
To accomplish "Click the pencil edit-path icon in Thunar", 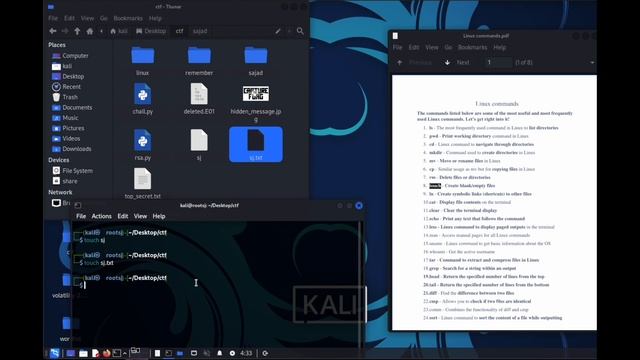I will click(278, 31).
